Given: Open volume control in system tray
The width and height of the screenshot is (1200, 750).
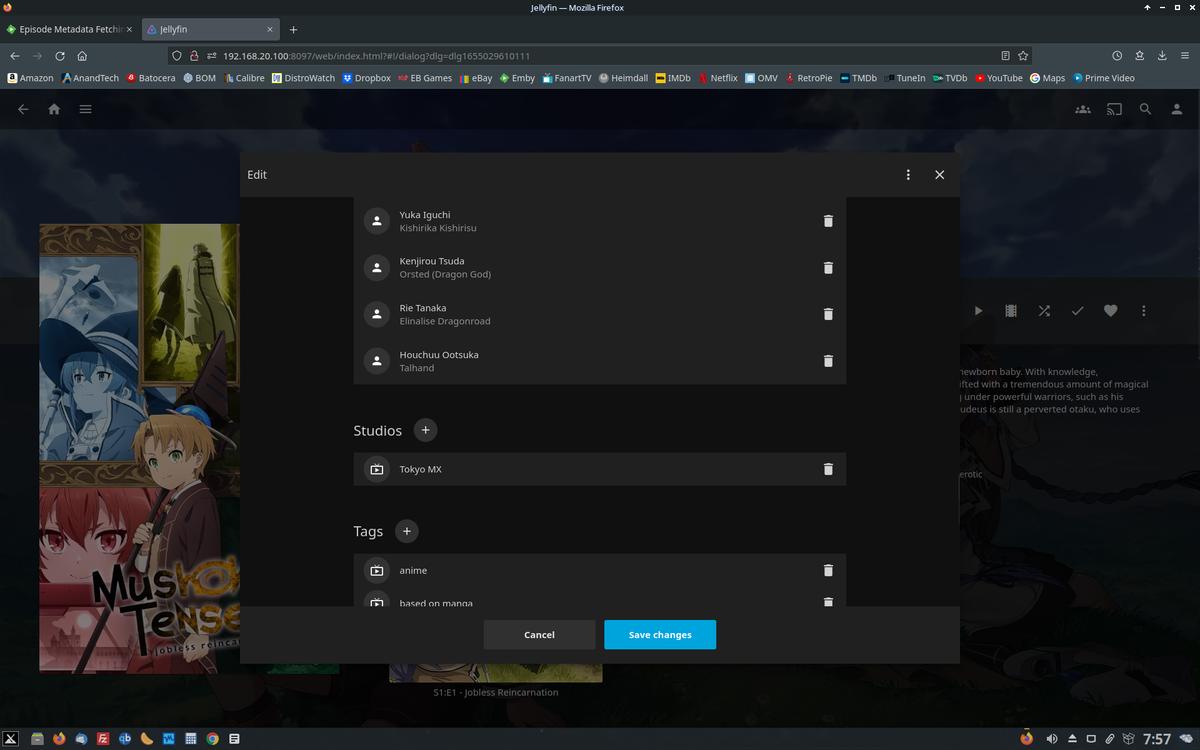Looking at the screenshot, I should 1051,739.
